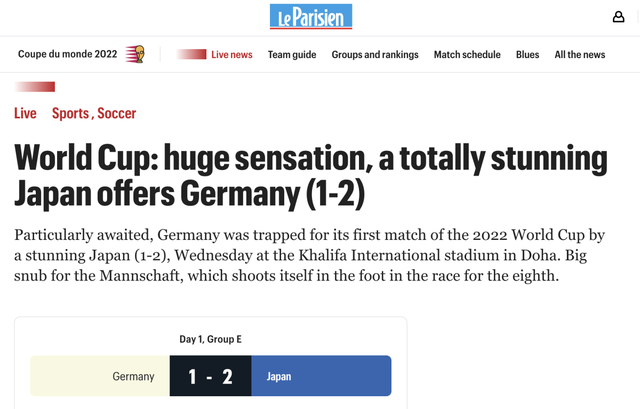The width and height of the screenshot is (640, 409).
Task: Click the 1 - 2 score box
Action: pos(211,377)
